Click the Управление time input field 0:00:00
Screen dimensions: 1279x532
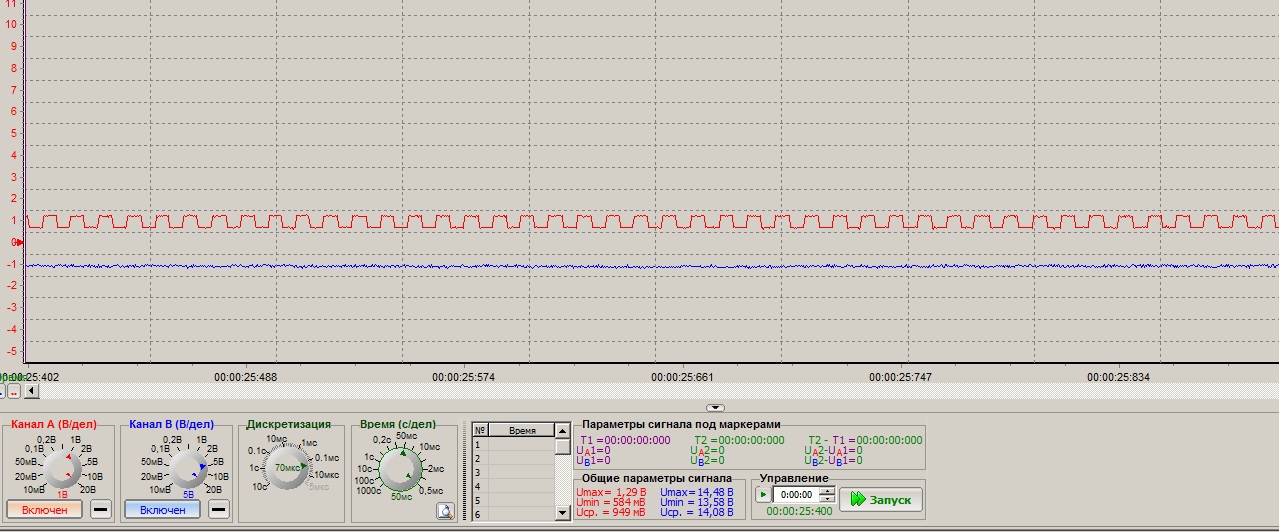tap(795, 495)
